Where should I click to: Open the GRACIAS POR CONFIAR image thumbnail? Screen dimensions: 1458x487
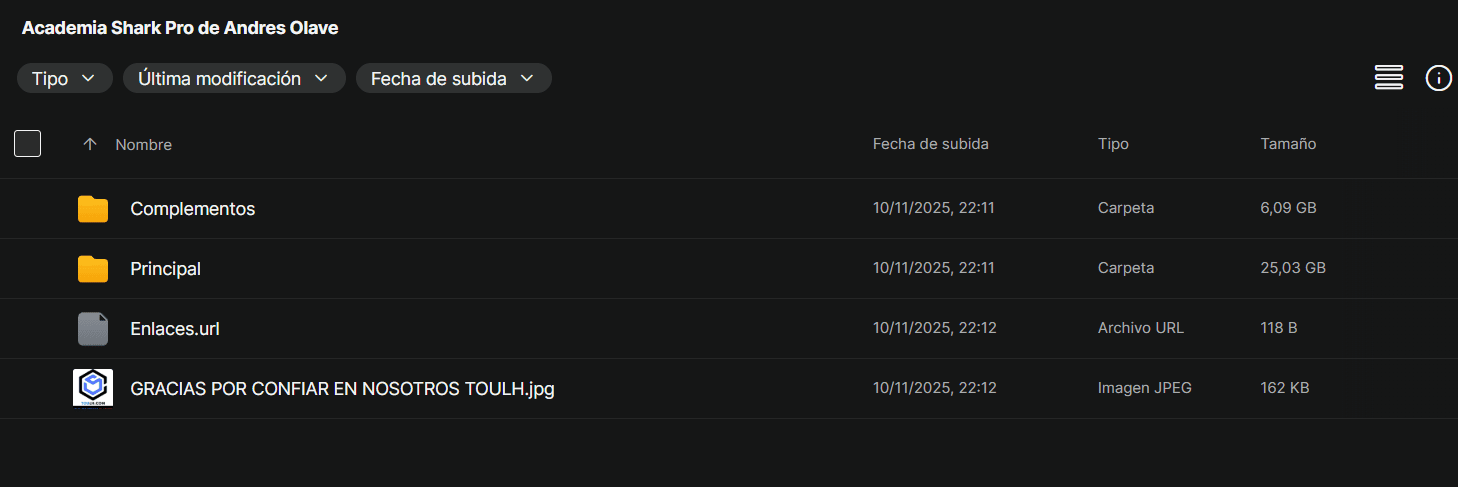click(93, 388)
